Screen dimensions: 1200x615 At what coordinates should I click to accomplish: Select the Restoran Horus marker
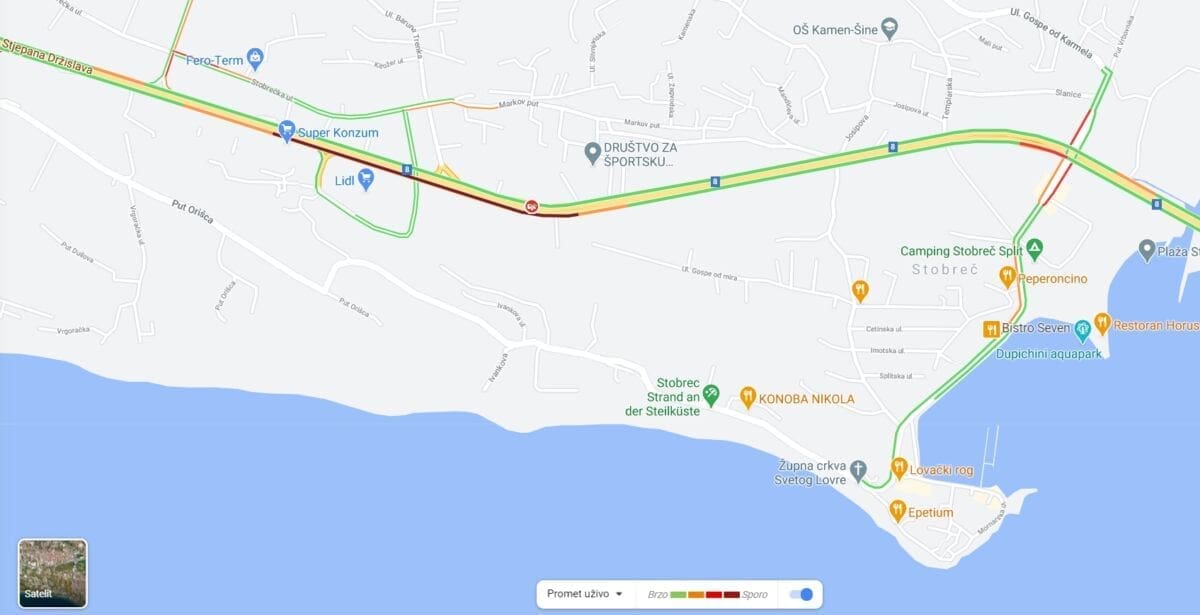click(1102, 322)
